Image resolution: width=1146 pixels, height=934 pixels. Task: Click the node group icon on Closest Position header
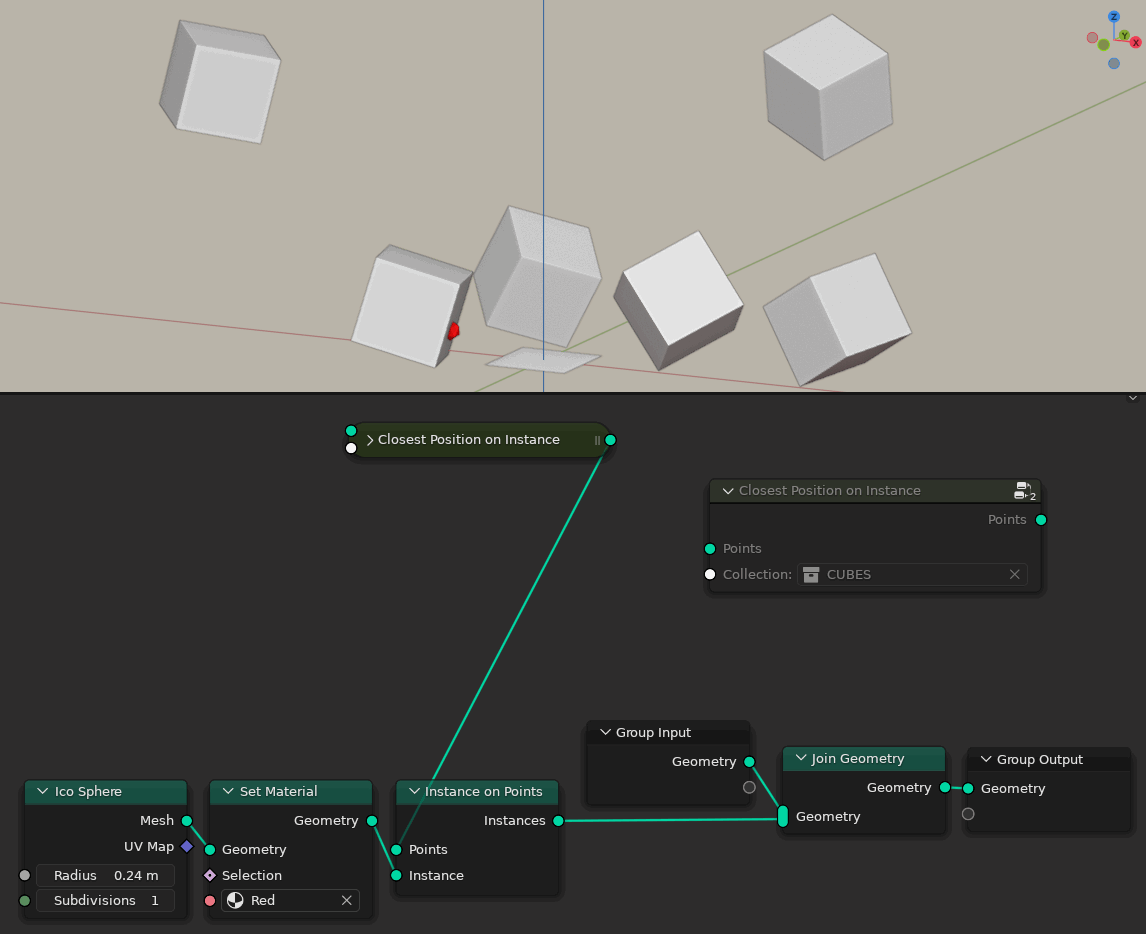click(x=1023, y=490)
